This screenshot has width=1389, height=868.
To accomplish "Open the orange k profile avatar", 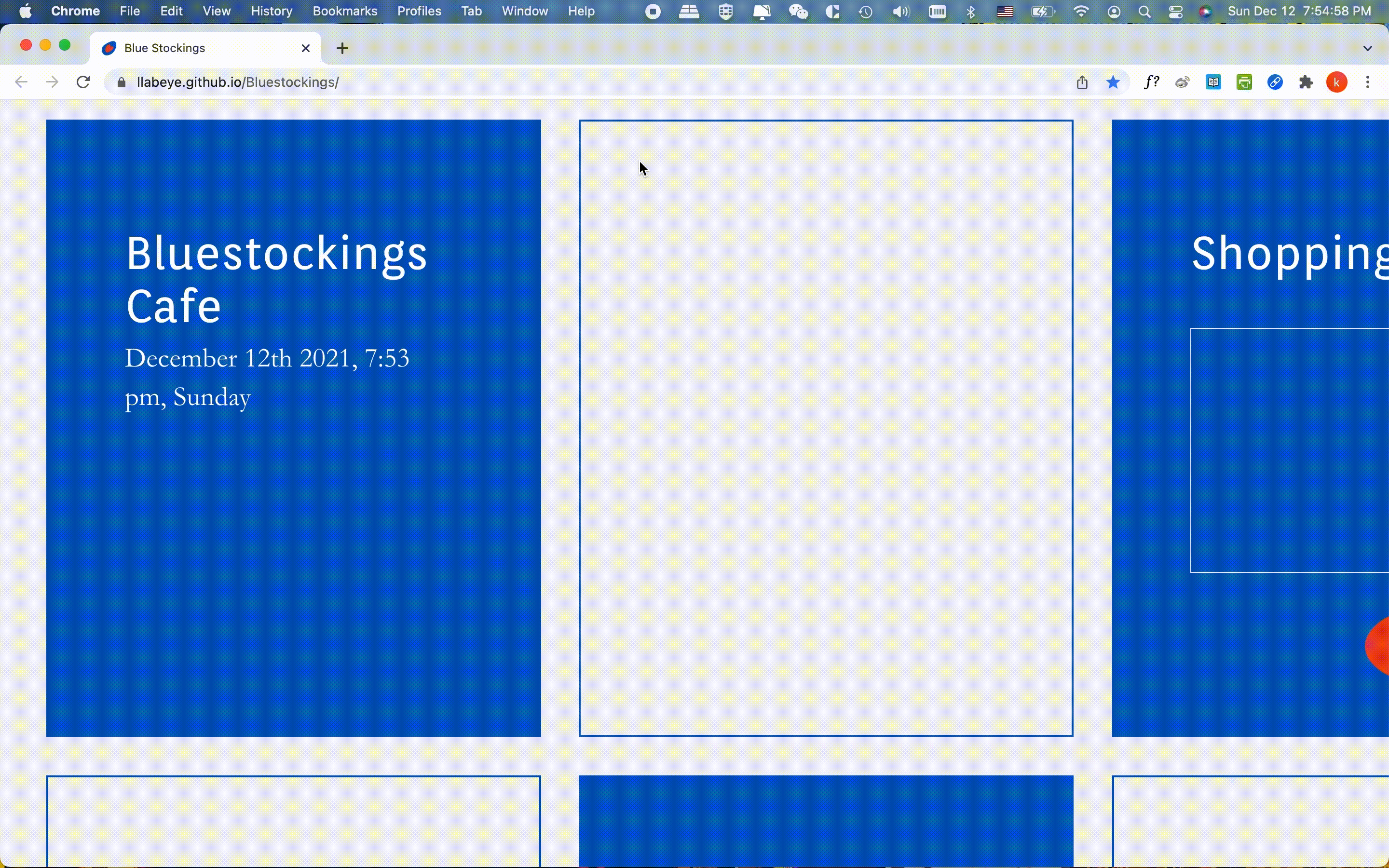I will [x=1337, y=82].
